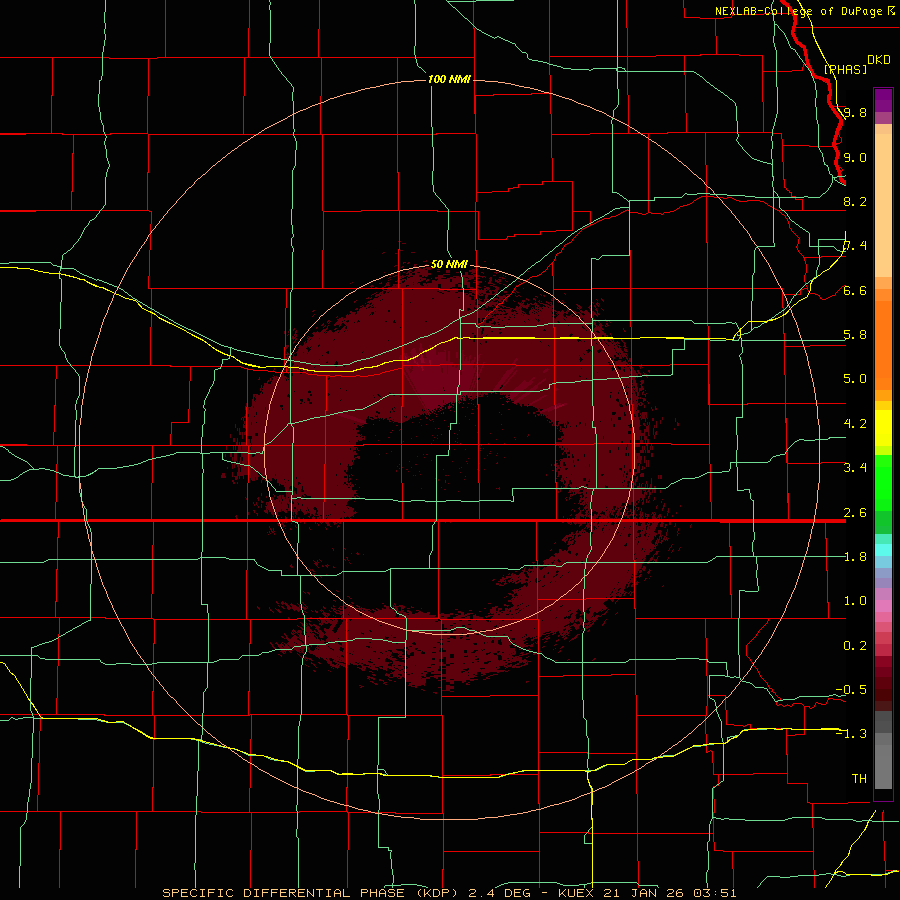The height and width of the screenshot is (900, 900).
Task: Click the "50 NMI" range ring label
Action: click(x=449, y=264)
